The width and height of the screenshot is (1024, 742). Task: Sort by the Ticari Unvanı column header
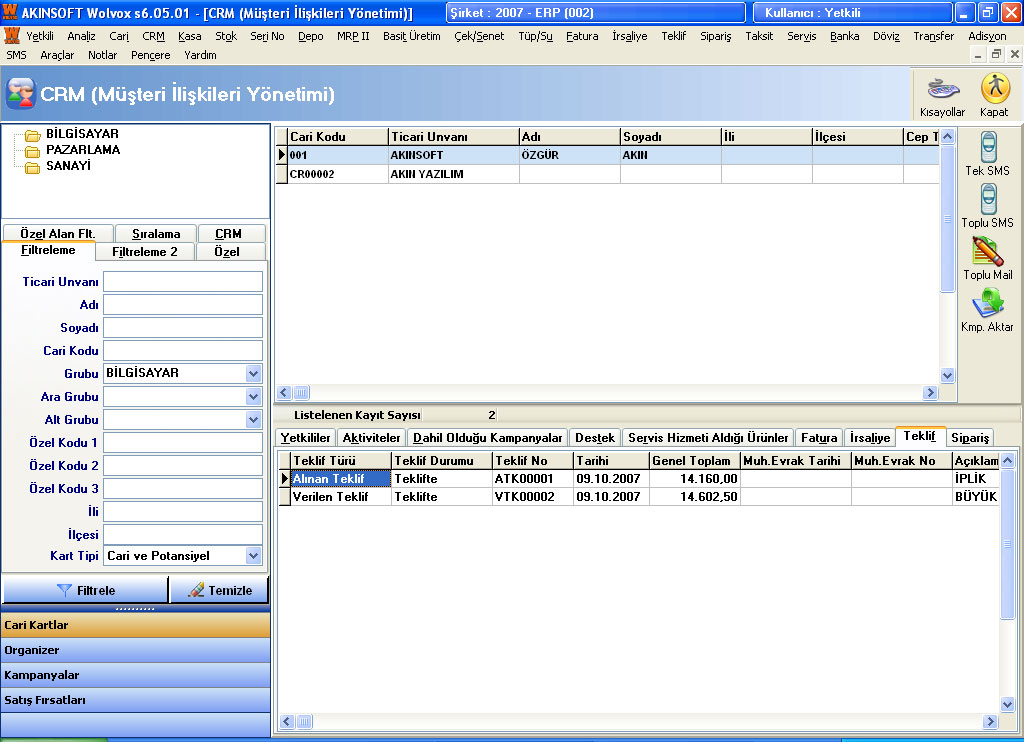click(453, 137)
